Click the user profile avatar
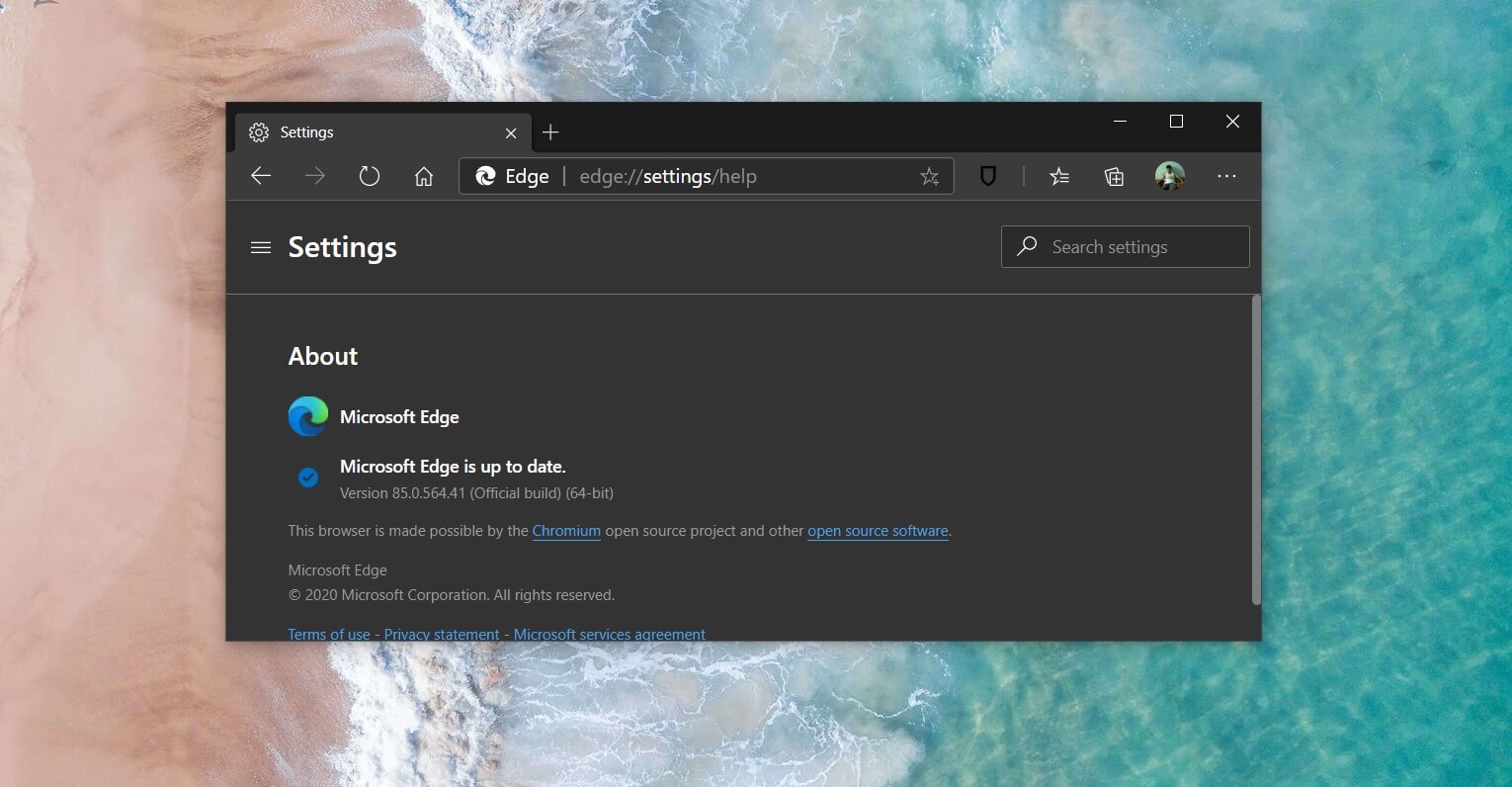This screenshot has height=787, width=1512. [1170, 176]
